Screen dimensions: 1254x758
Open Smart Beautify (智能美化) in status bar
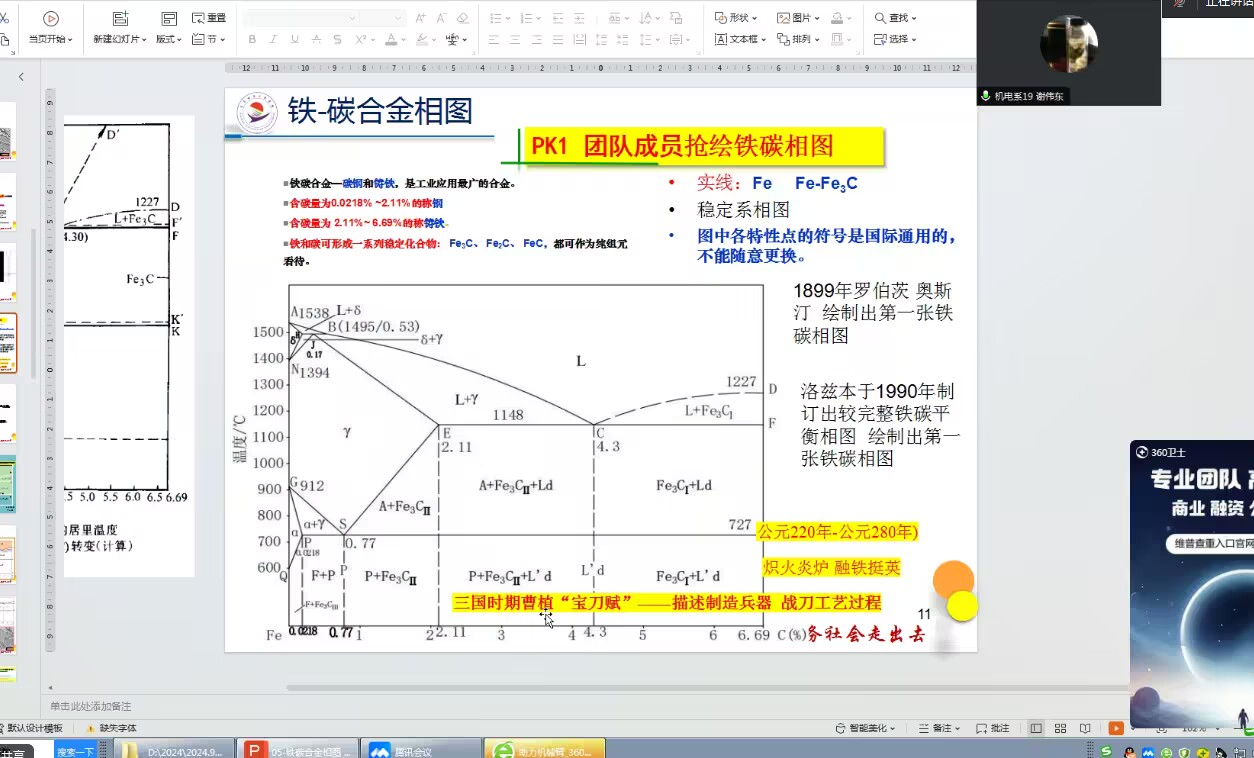pos(866,728)
